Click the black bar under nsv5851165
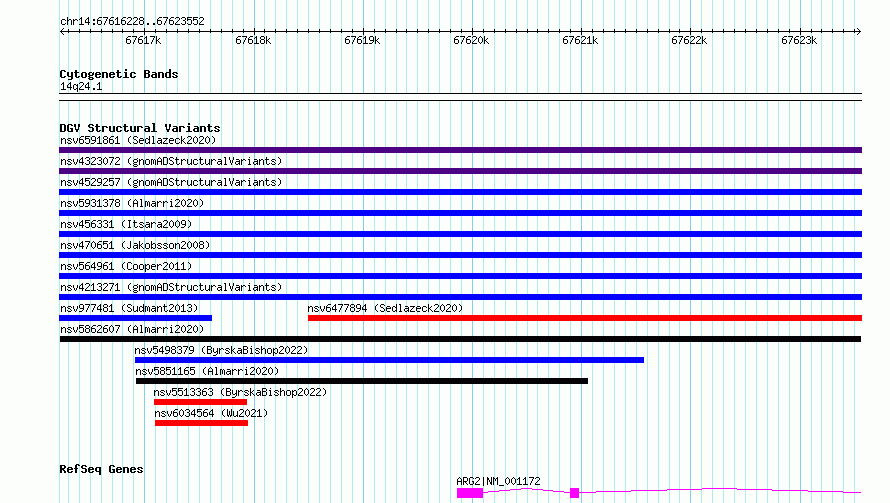890x503 pixels. pyautogui.click(x=362, y=381)
